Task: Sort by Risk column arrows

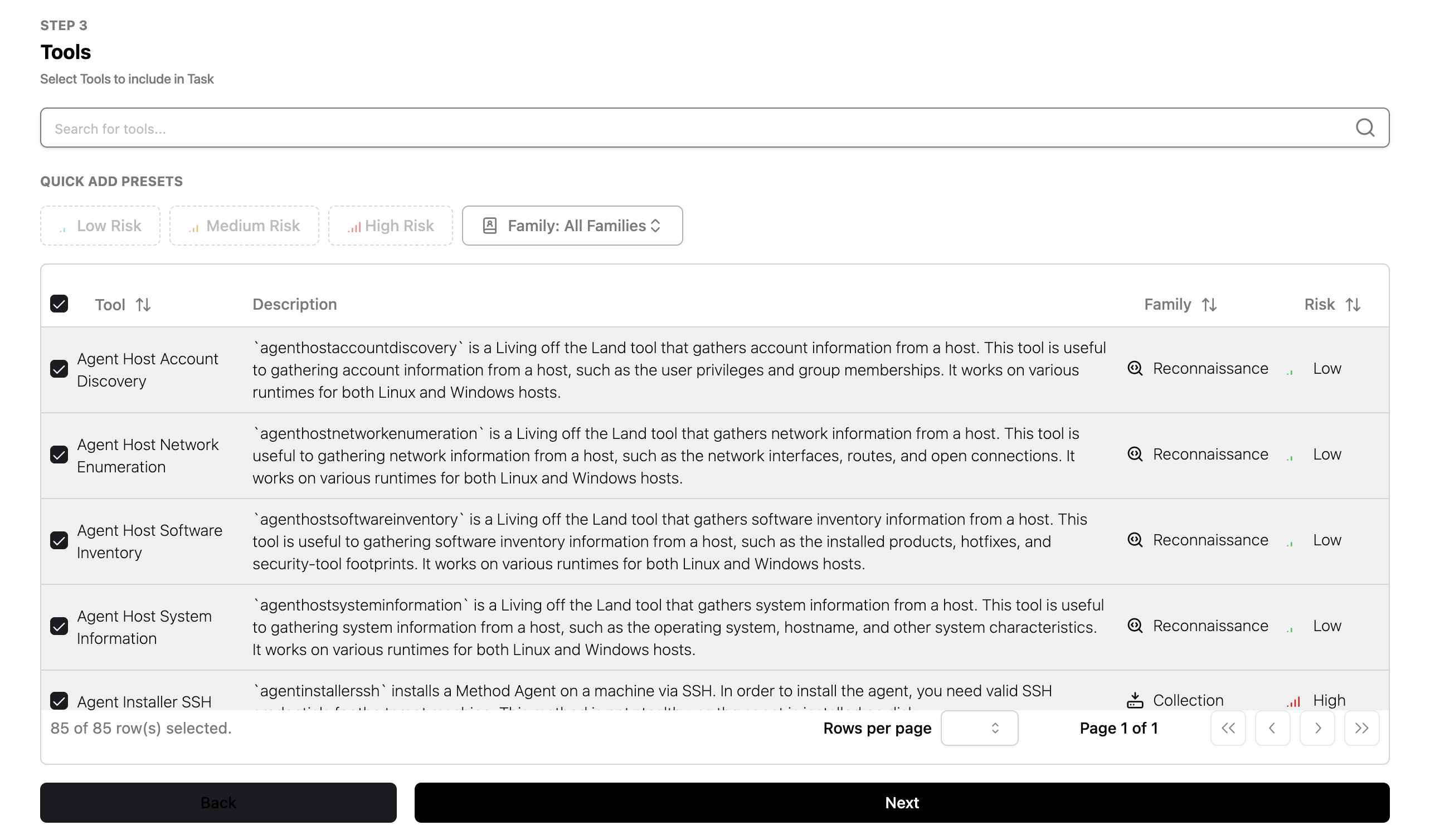Action: [1353, 305]
